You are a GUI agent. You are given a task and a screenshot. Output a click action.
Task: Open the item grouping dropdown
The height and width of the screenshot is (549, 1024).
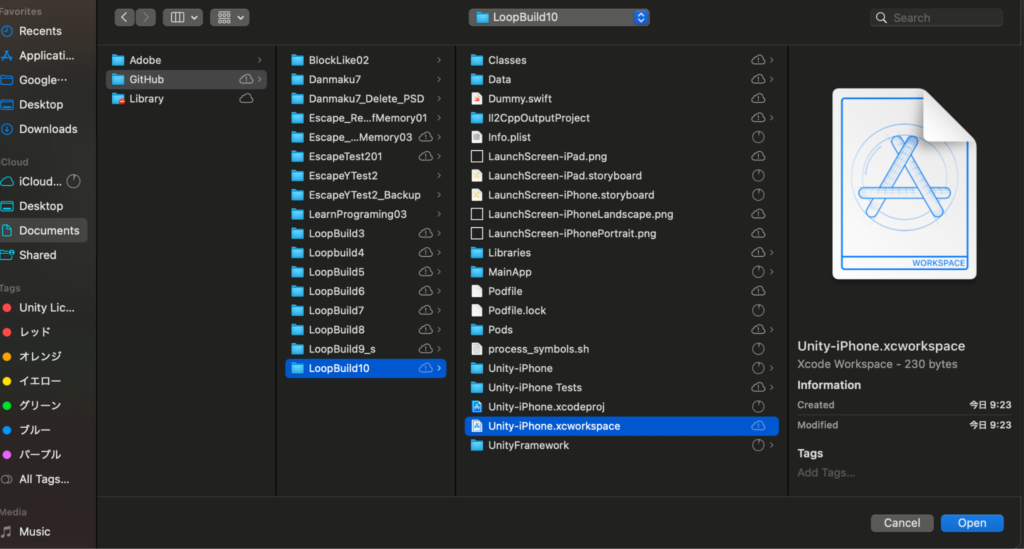pos(229,17)
